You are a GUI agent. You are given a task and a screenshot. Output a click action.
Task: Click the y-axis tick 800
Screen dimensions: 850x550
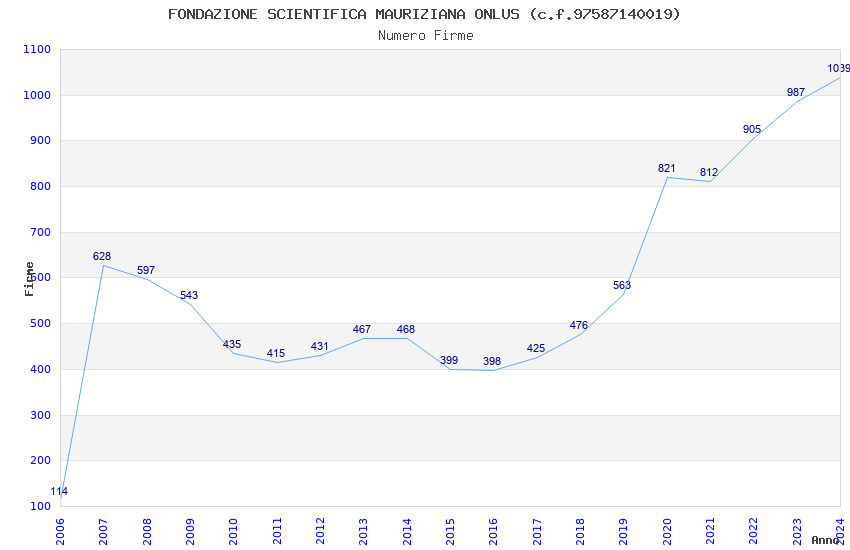pyautogui.click(x=40, y=186)
